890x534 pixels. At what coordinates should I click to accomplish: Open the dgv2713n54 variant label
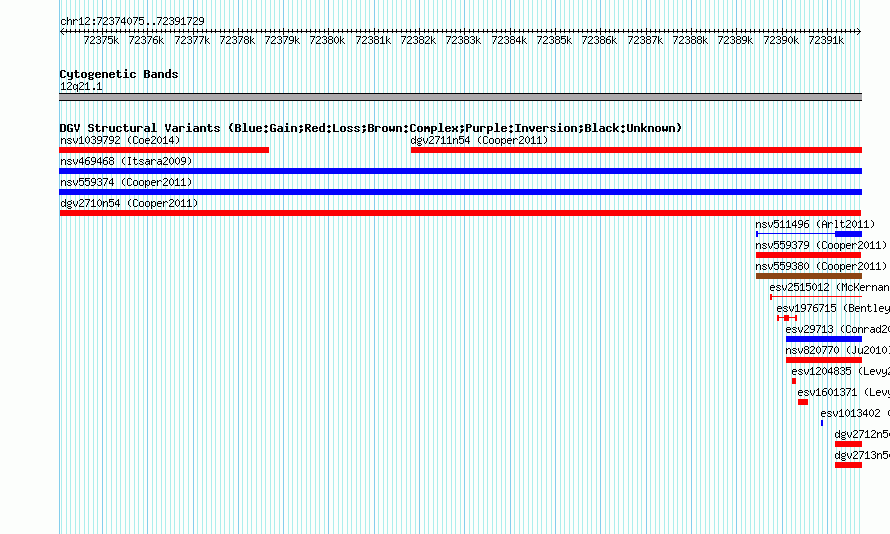[x=862, y=455]
